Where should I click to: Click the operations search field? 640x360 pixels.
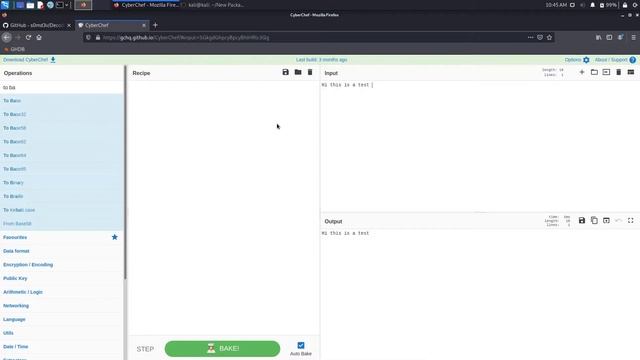tap(62, 87)
